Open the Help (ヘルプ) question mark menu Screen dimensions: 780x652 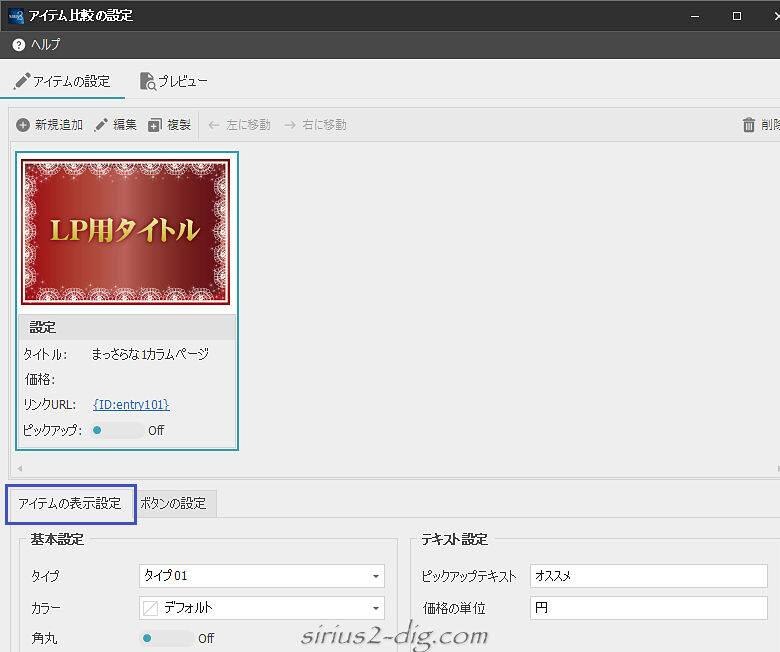coord(18,45)
